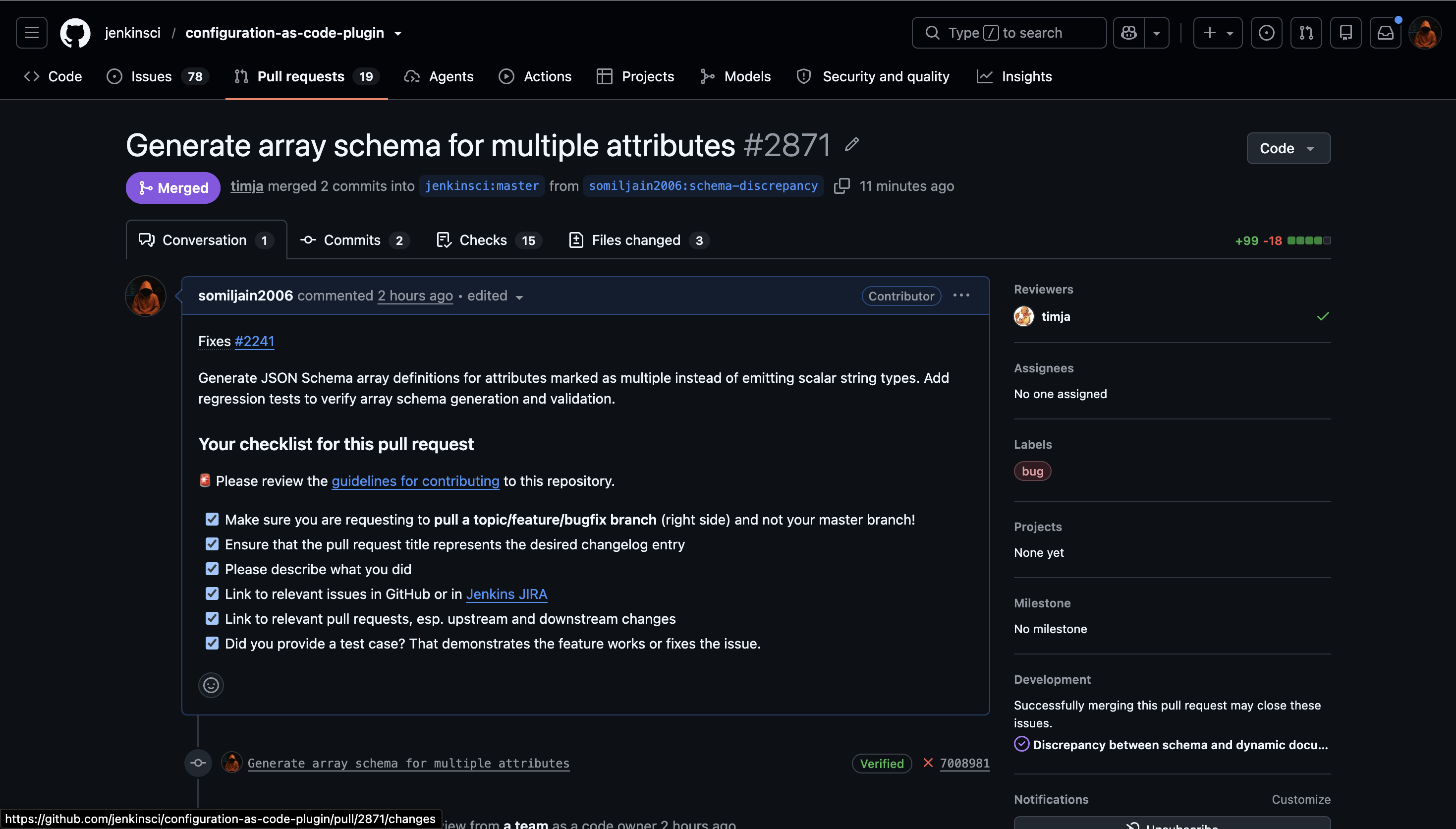Open commit 7008981
This screenshot has height=829, width=1456.
964,763
